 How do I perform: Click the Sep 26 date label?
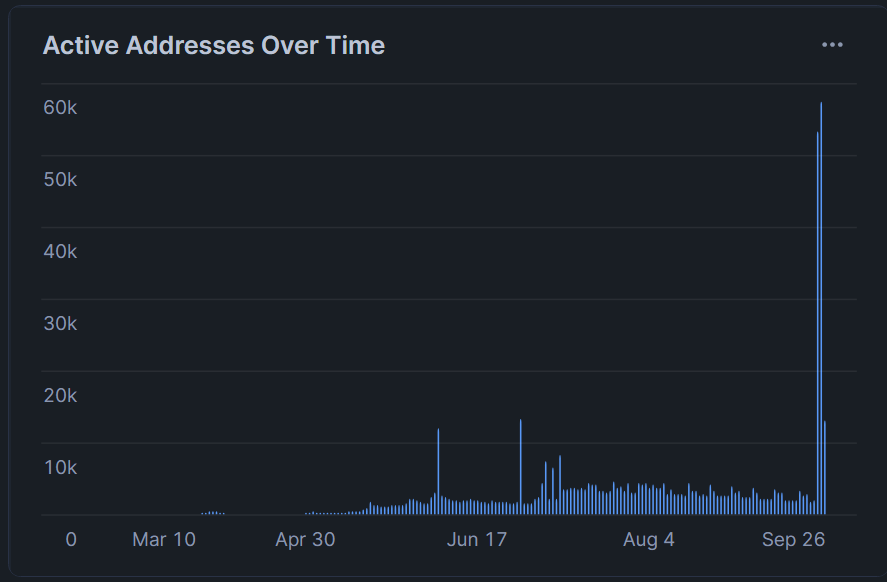point(793,539)
